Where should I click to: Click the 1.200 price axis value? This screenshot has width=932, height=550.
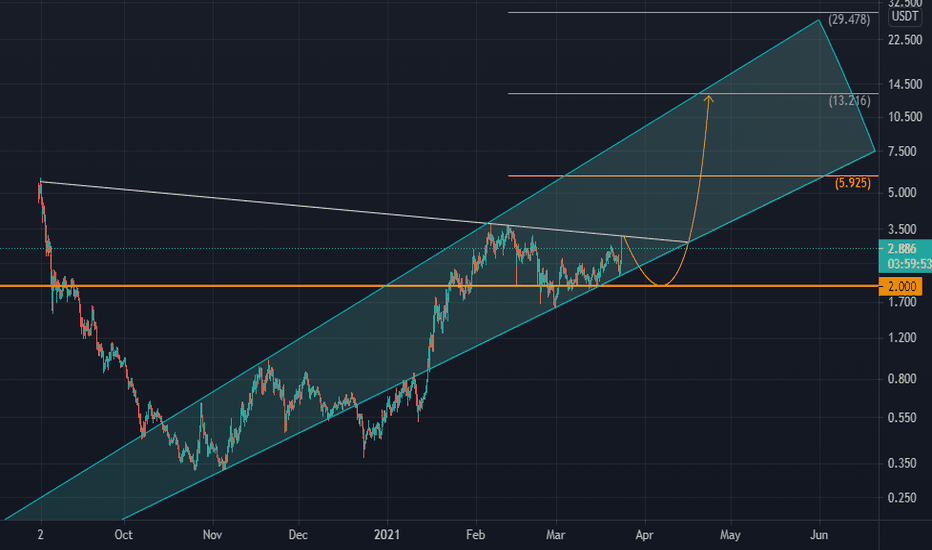902,338
